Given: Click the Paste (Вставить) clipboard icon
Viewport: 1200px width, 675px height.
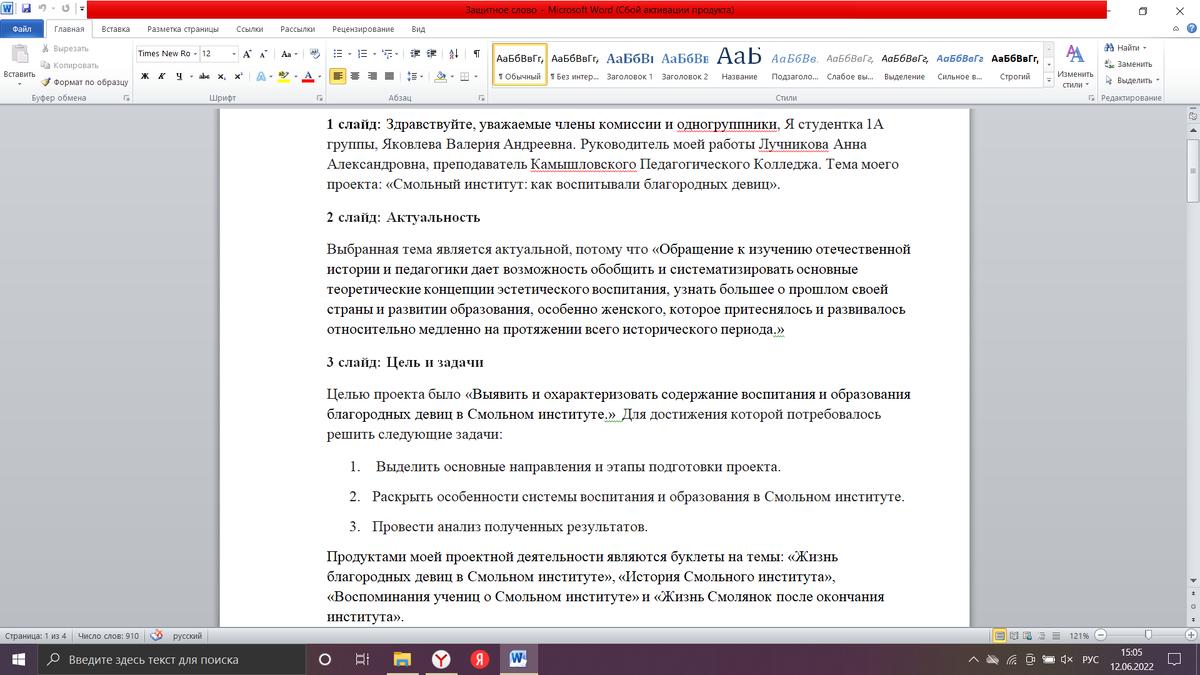Looking at the screenshot, I should [19, 55].
